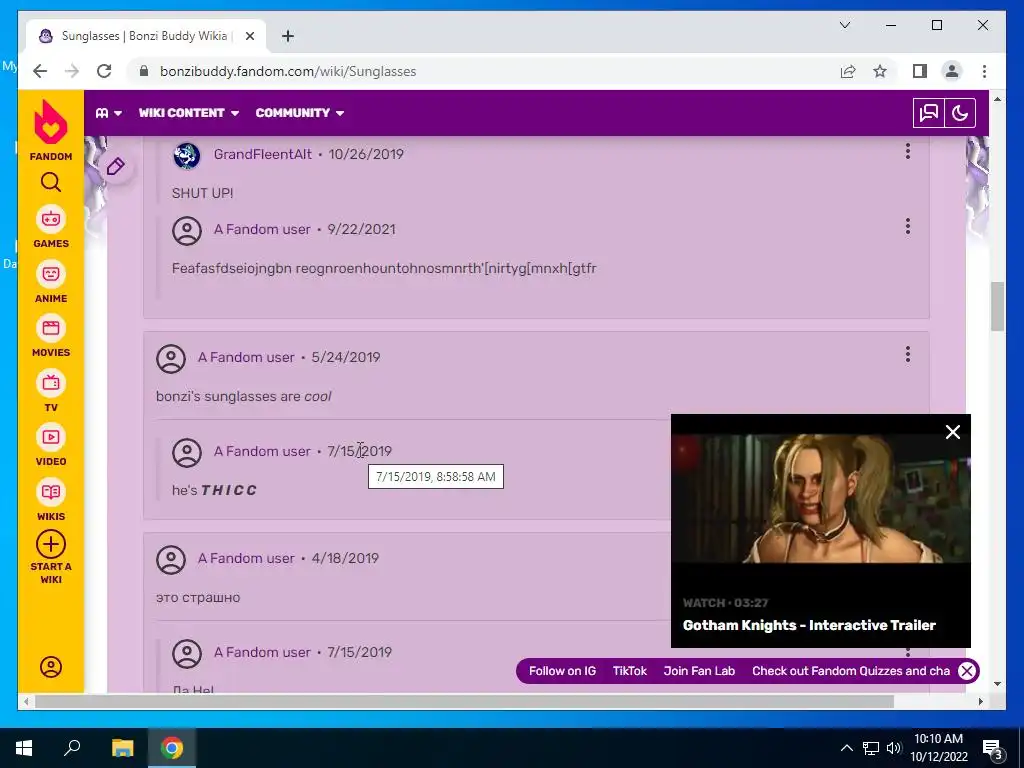This screenshot has height=768, width=1024.
Task: Click the 5/24/2019 comment date
Action: tap(345, 357)
